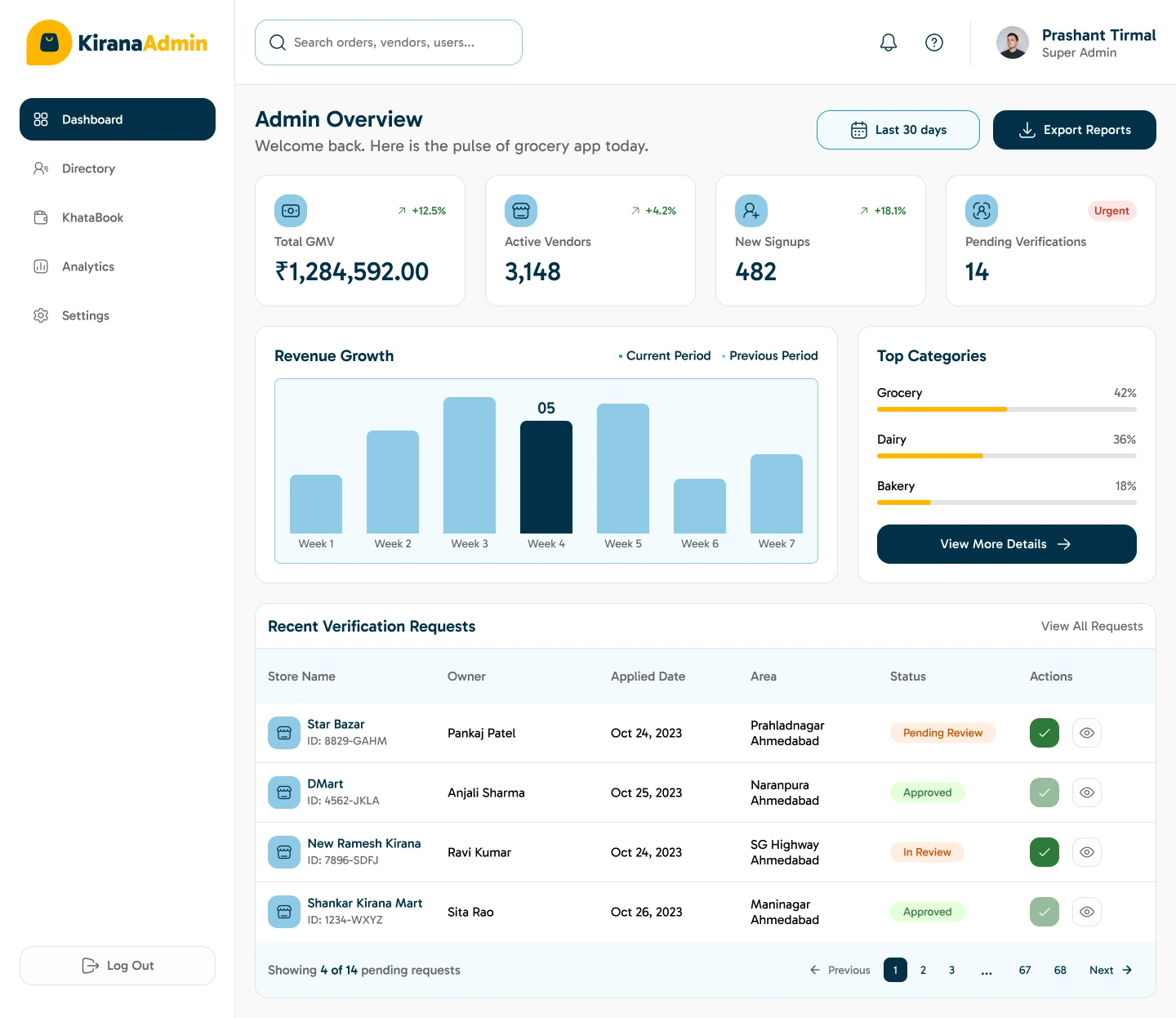The width and height of the screenshot is (1176, 1018).
Task: Jump to page 68
Action: tap(1060, 970)
